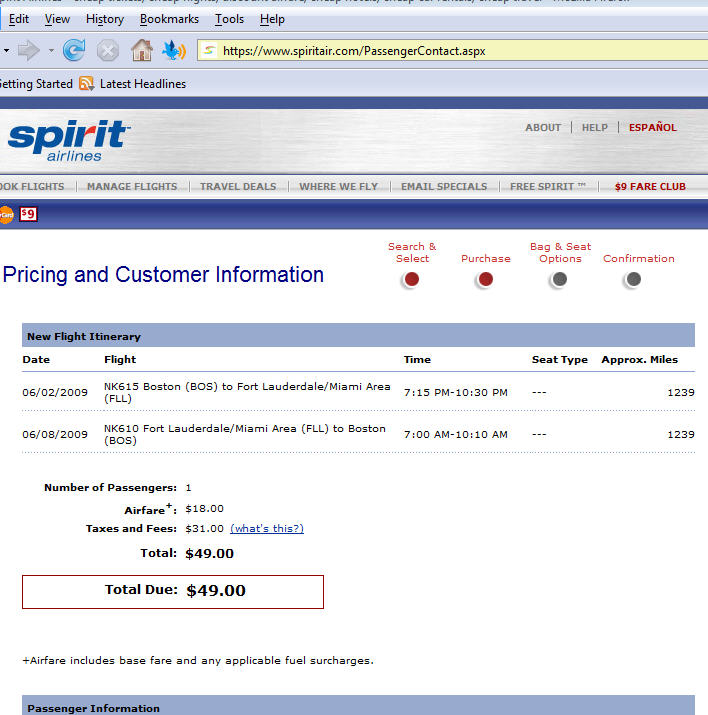
Task: Open the BOOK FLIGHTS nav tab
Action: (32, 187)
